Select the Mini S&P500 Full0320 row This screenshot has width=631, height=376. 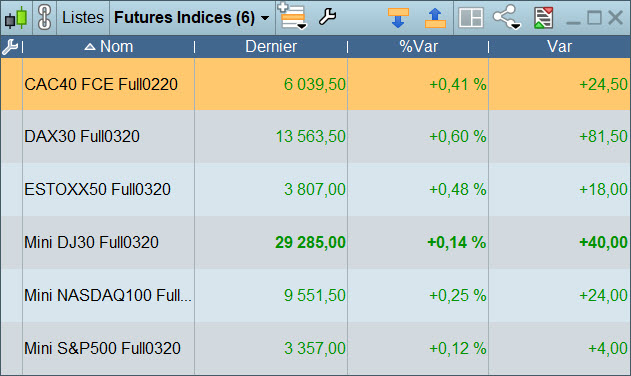[x=316, y=348]
